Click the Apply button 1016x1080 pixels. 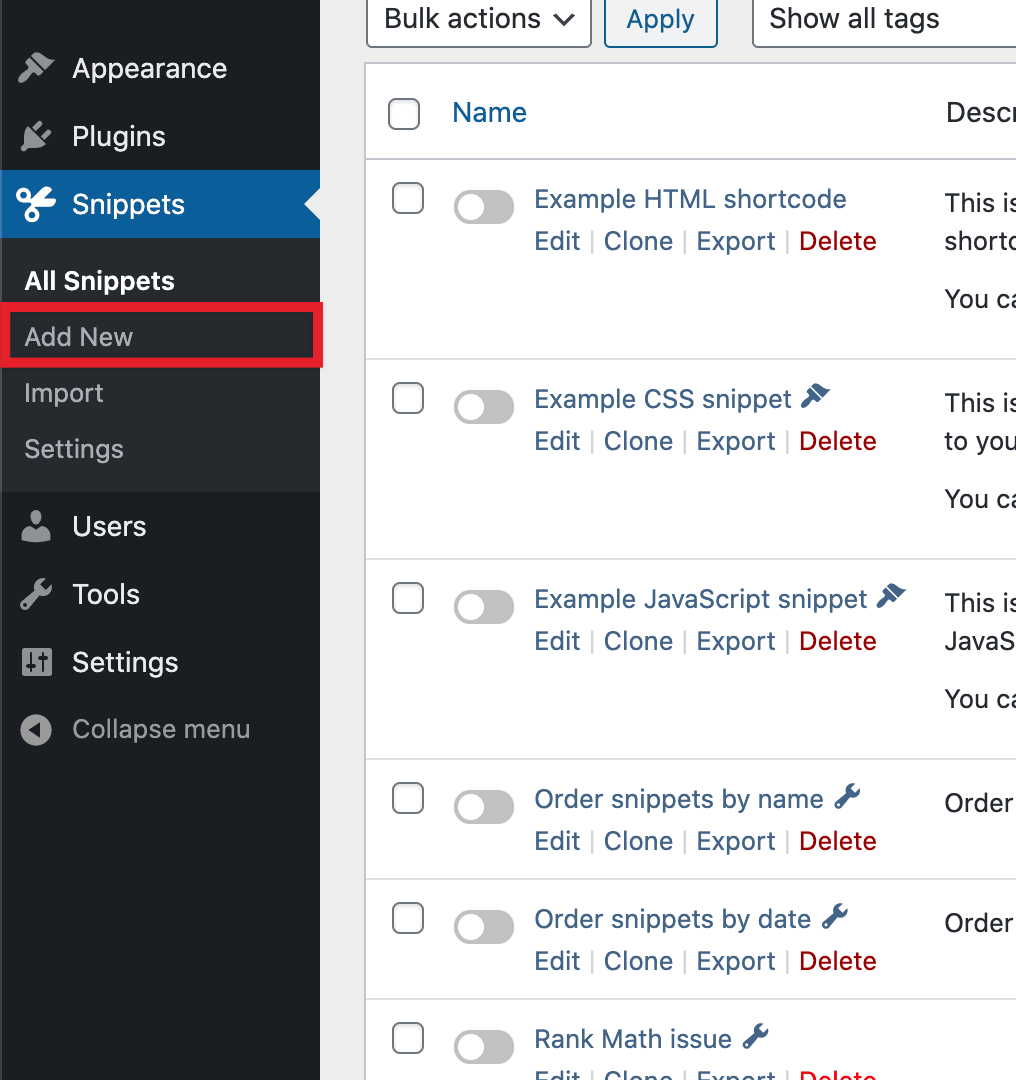click(661, 19)
